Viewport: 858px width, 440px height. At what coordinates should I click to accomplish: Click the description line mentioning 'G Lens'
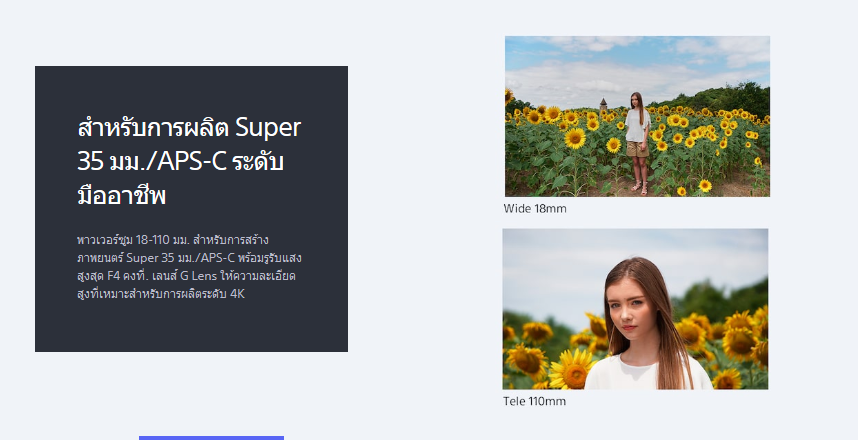pyautogui.click(x=186, y=276)
